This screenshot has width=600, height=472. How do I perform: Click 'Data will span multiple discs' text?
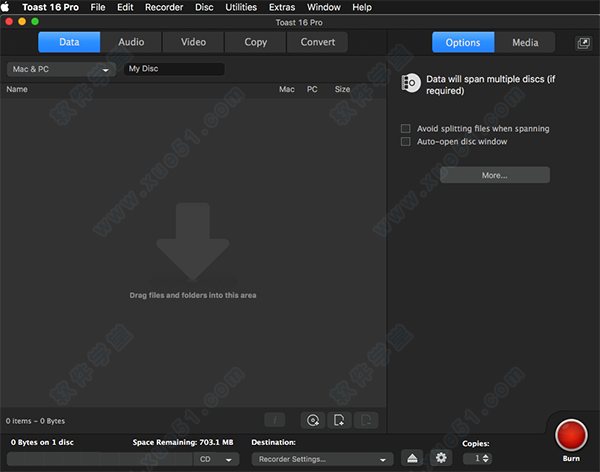tap(491, 85)
